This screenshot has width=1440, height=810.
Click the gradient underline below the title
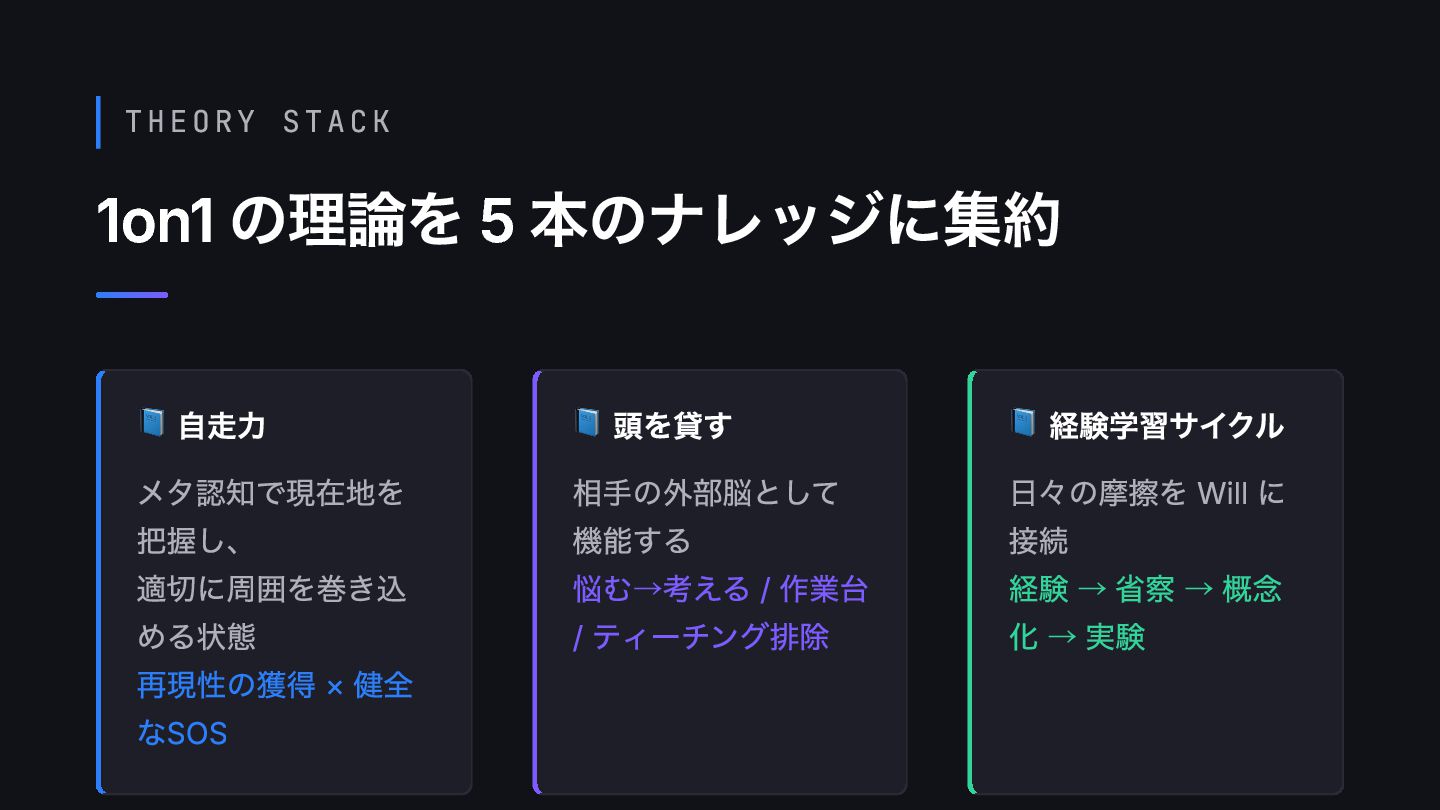[x=132, y=295]
